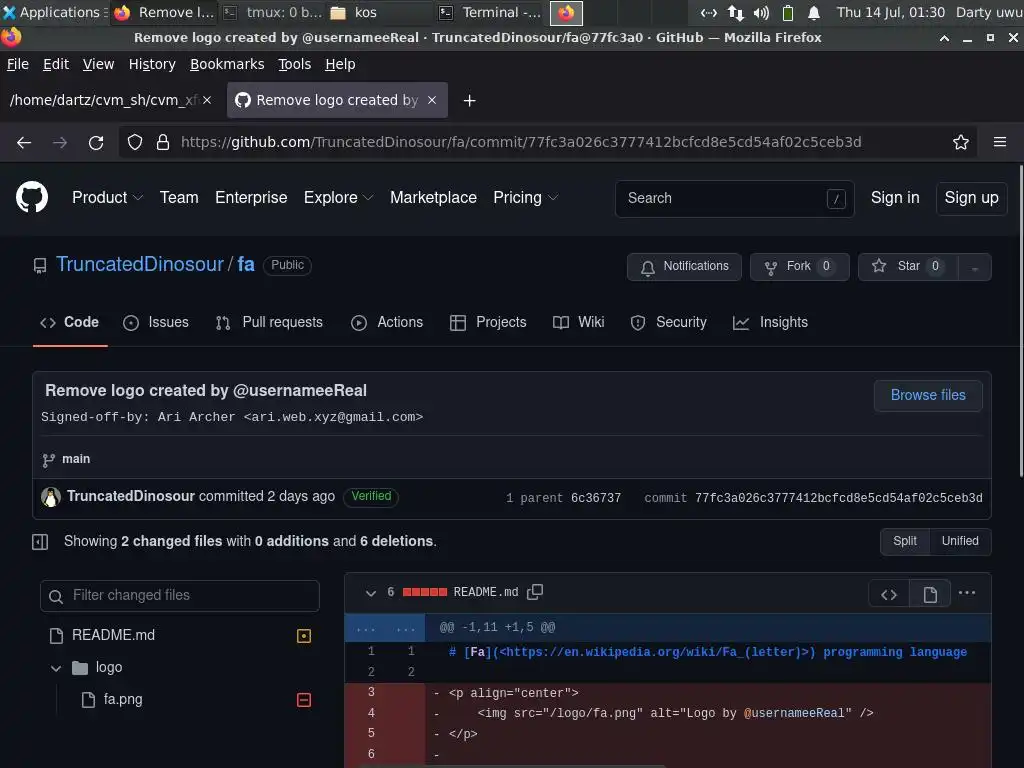The width and height of the screenshot is (1024, 768).
Task: Fork the repository with Fork button
Action: pos(799,267)
